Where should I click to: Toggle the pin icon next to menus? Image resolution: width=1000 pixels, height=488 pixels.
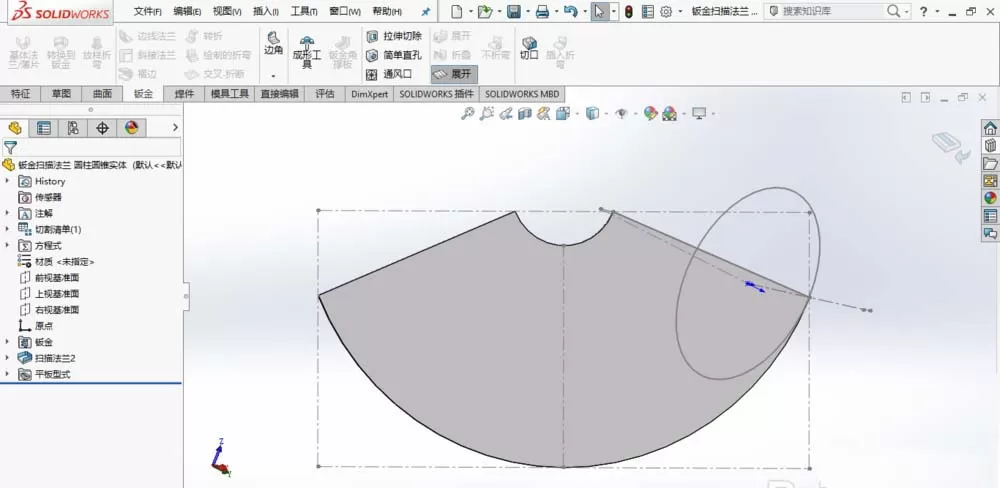426,11
